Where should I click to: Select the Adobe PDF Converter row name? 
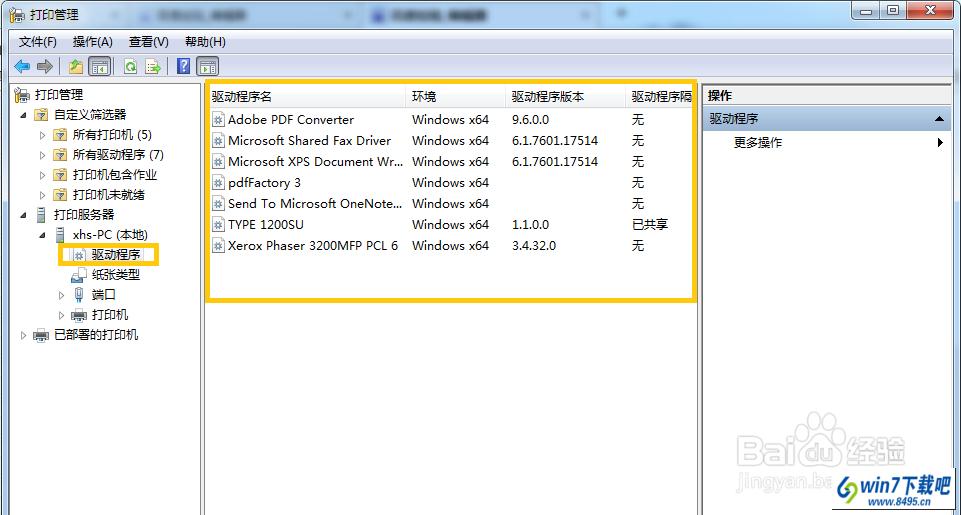291,120
